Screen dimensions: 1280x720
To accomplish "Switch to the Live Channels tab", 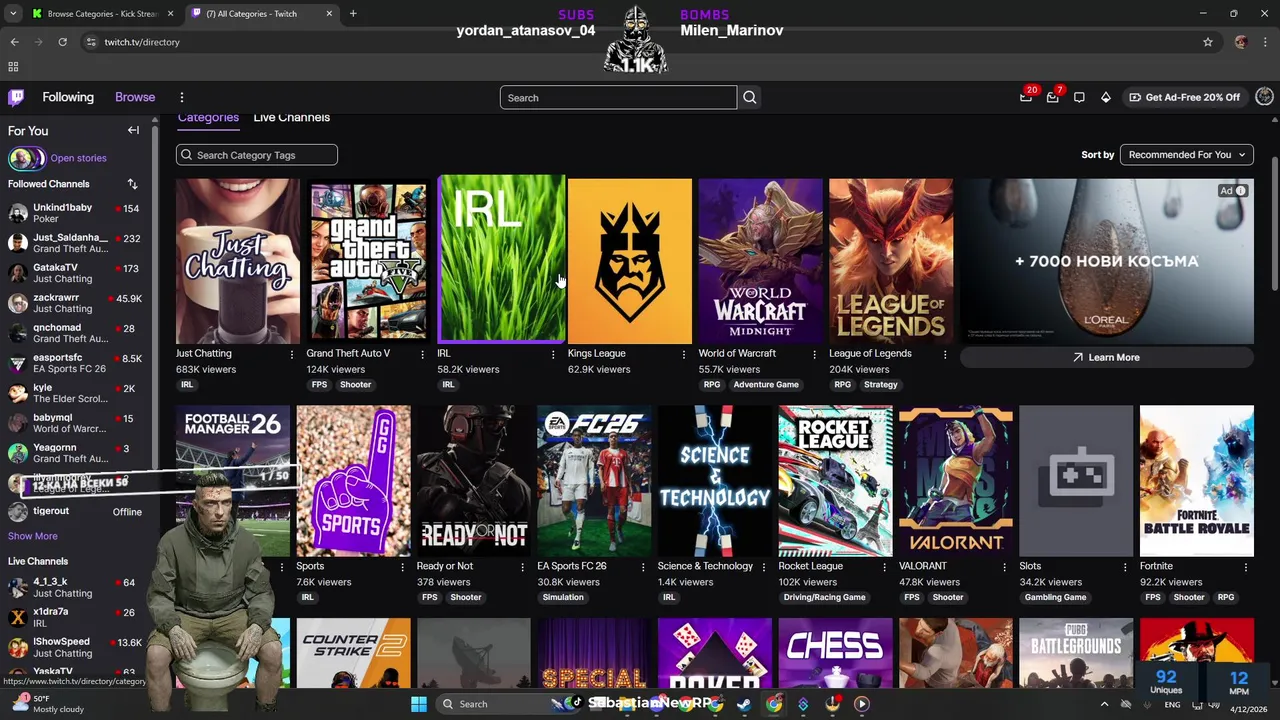I will pyautogui.click(x=291, y=117).
